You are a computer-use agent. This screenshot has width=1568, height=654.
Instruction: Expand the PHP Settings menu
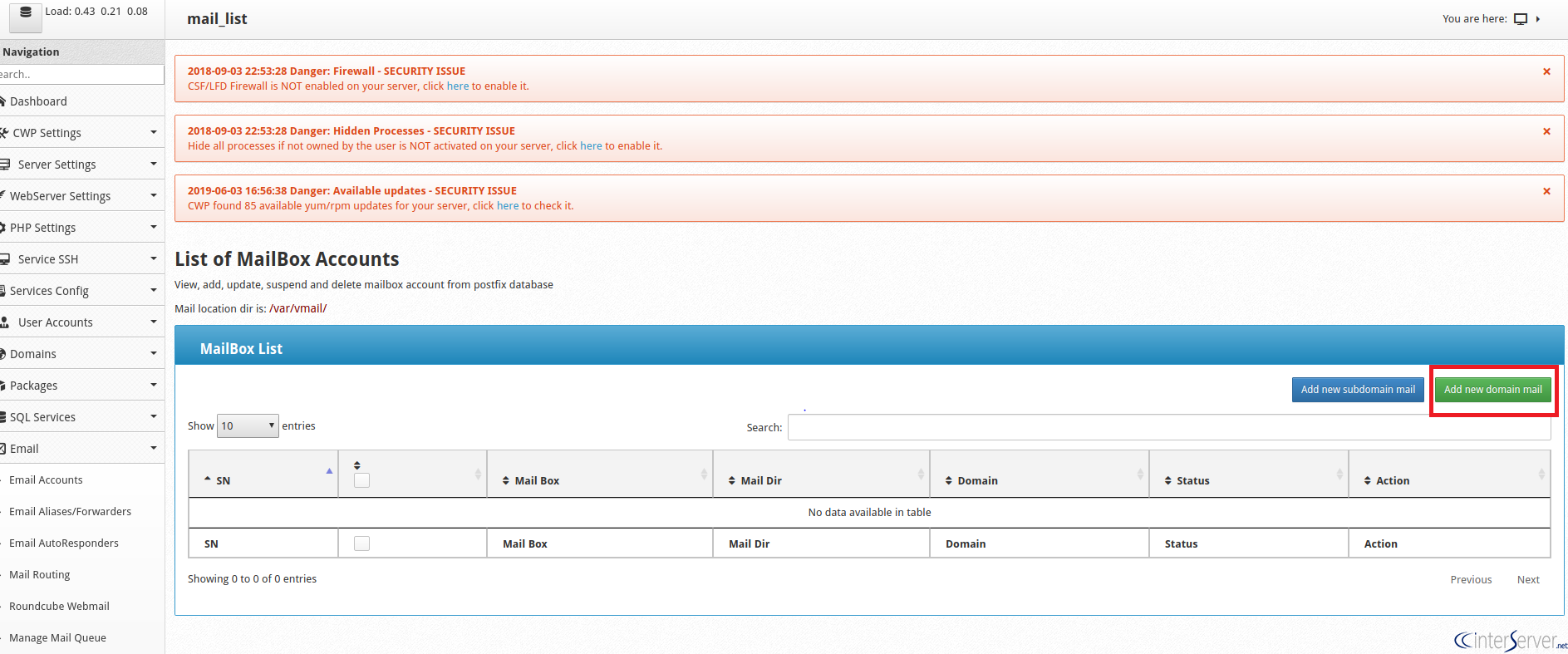point(154,228)
